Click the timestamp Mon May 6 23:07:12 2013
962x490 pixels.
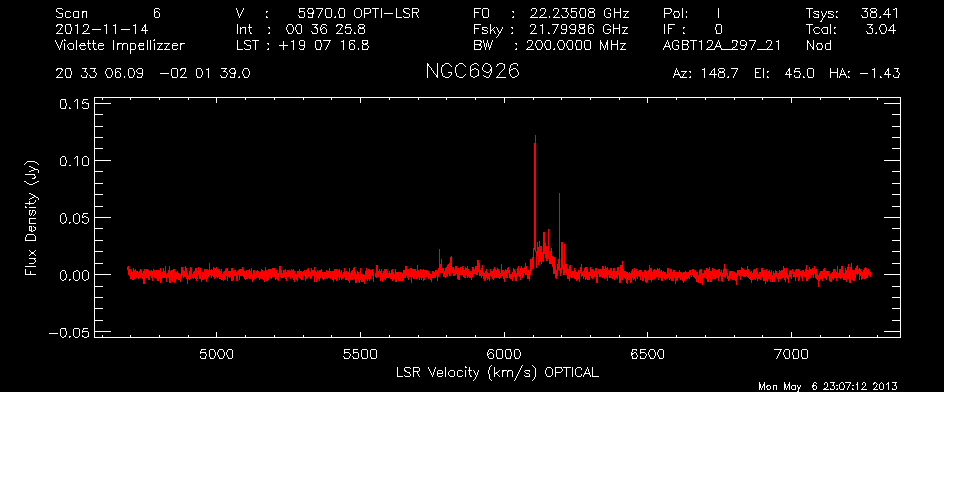coord(828,386)
